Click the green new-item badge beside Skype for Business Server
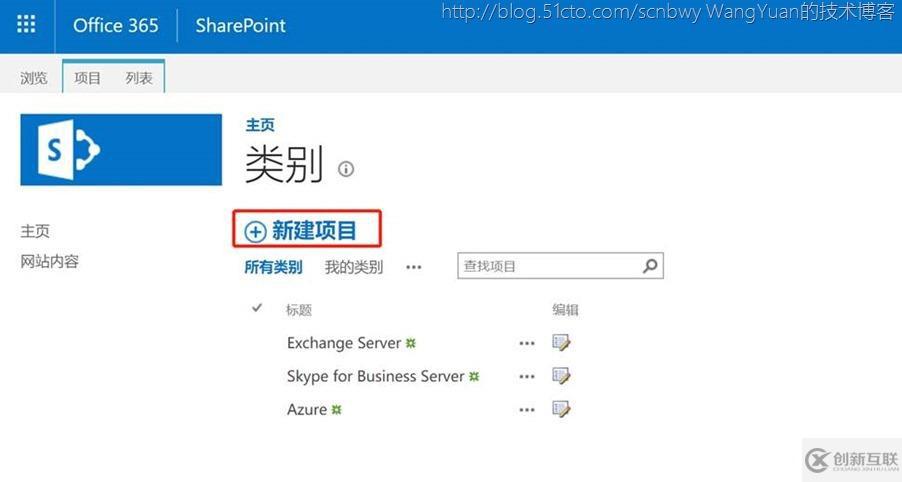The width and height of the screenshot is (902, 482). (473, 377)
